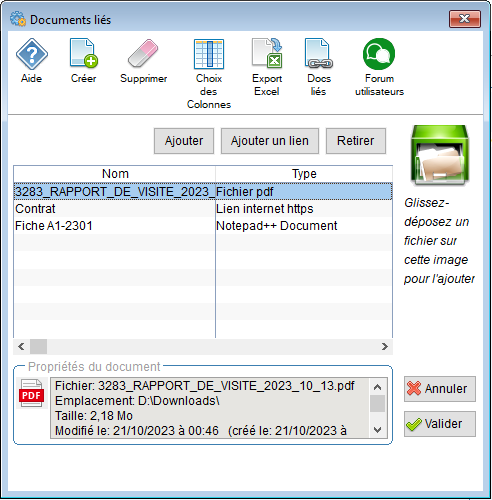Click the PDF file type icon
Screen dimensions: 492x500
(31, 393)
